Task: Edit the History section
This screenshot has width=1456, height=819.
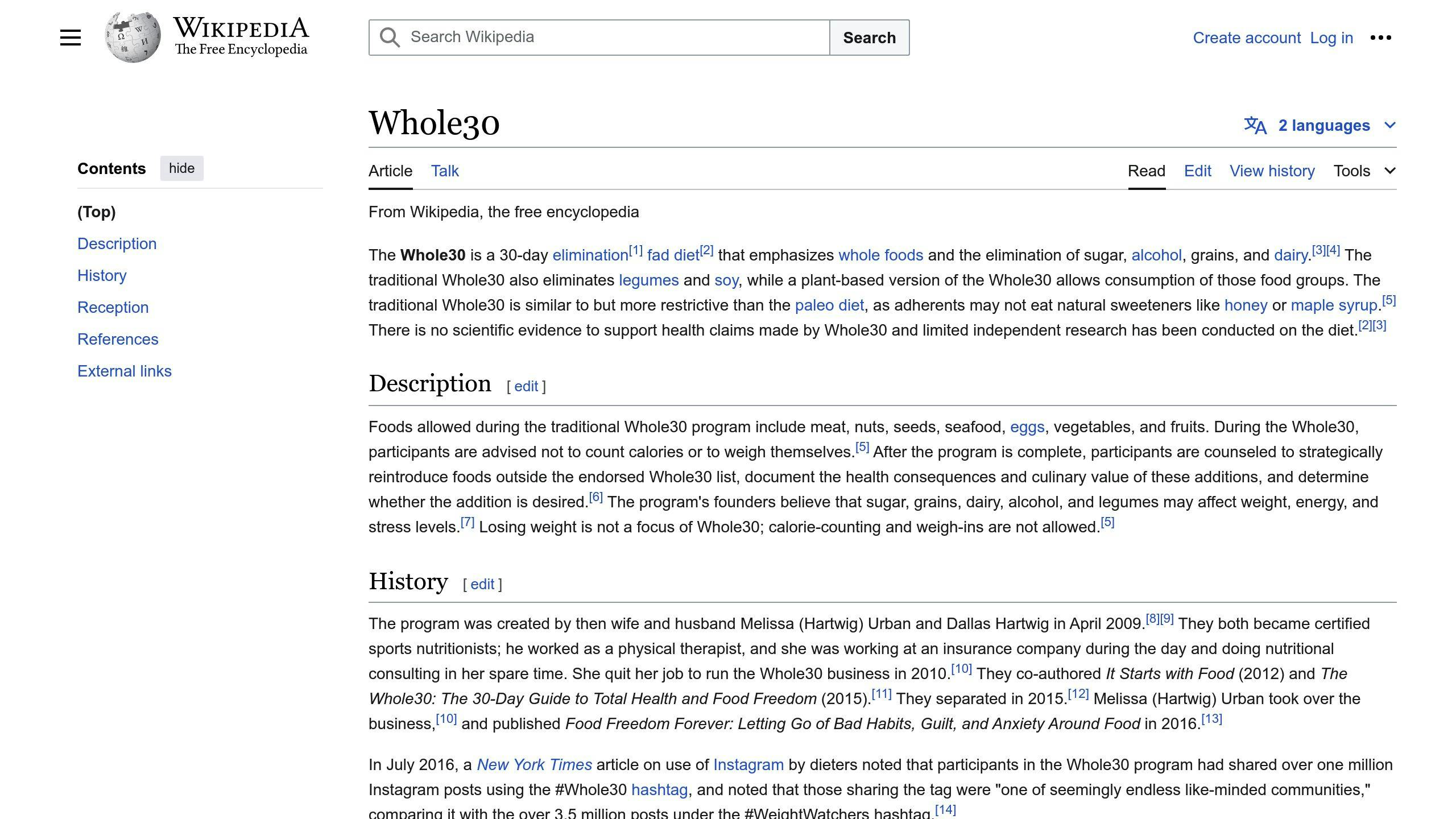Action: [x=482, y=585]
